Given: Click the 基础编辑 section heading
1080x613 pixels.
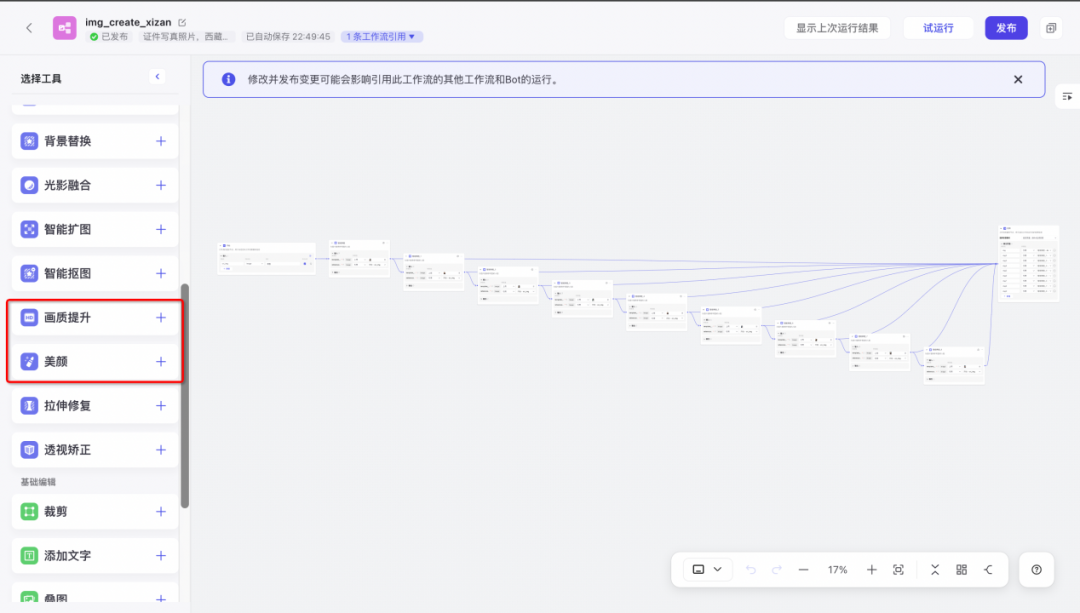Looking at the screenshot, I should coord(39,481).
